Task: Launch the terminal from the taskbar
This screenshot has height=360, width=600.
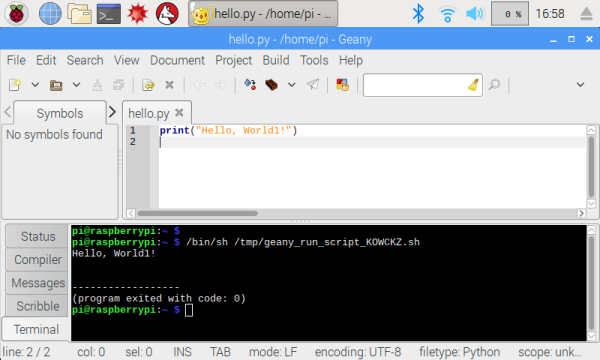Action: pos(109,13)
